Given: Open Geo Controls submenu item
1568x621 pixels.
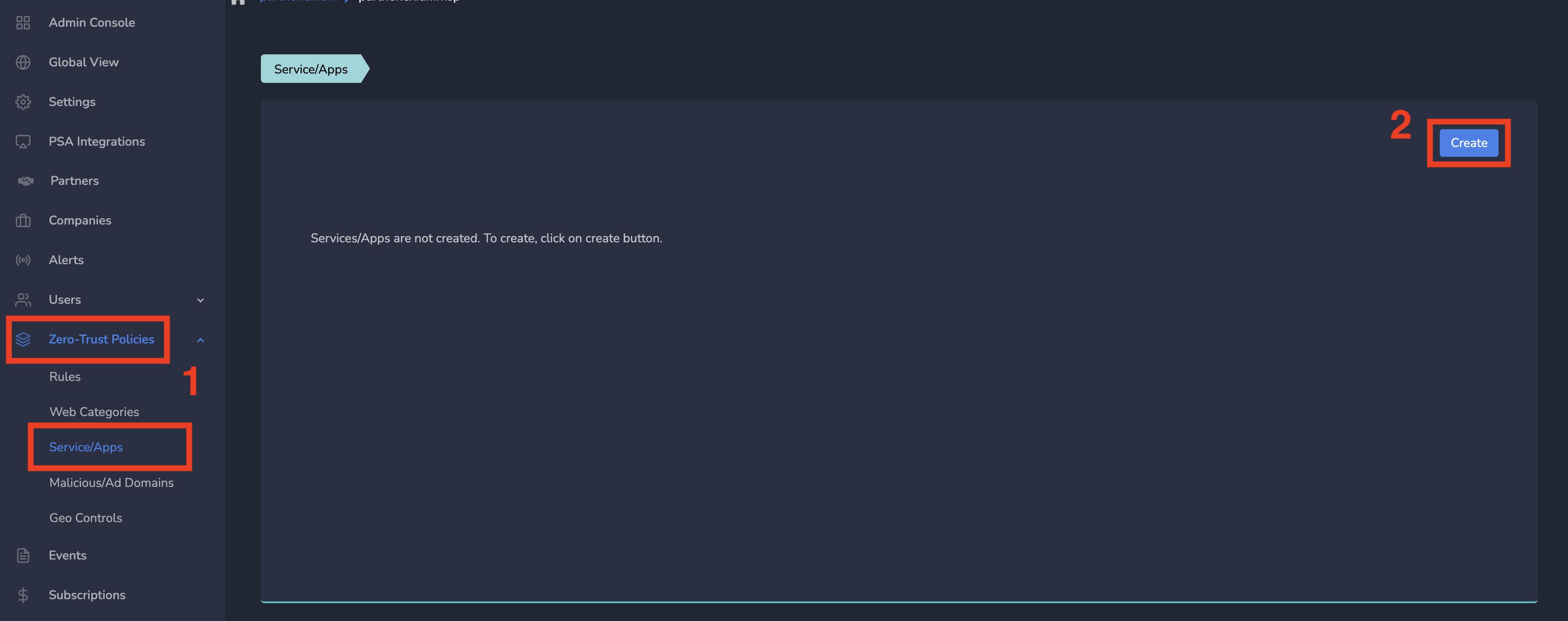Looking at the screenshot, I should click(x=85, y=518).
